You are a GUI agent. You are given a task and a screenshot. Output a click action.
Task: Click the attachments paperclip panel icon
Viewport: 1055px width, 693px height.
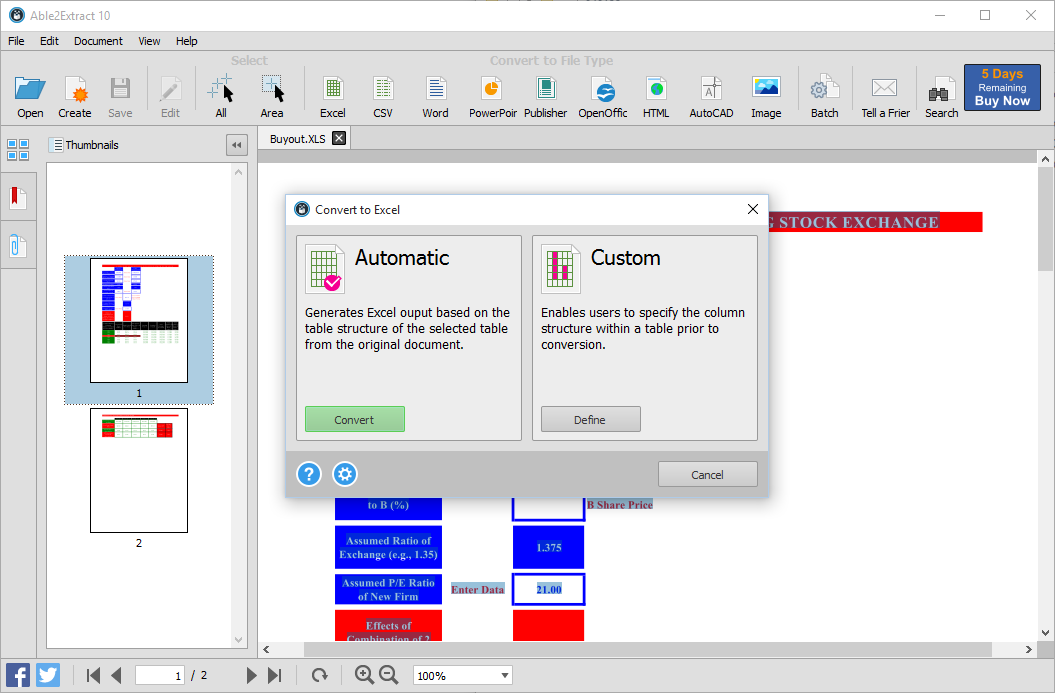point(18,245)
